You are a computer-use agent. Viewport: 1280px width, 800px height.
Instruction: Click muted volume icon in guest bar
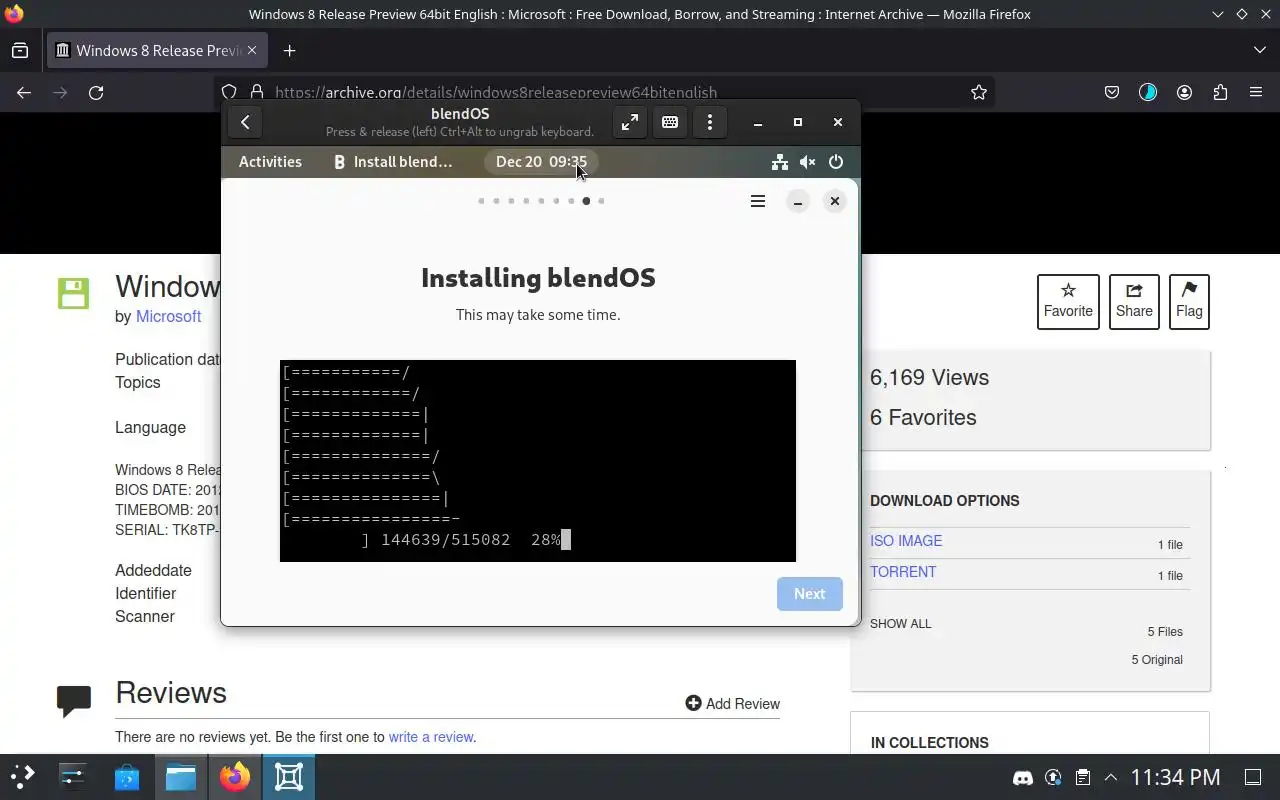coord(808,162)
